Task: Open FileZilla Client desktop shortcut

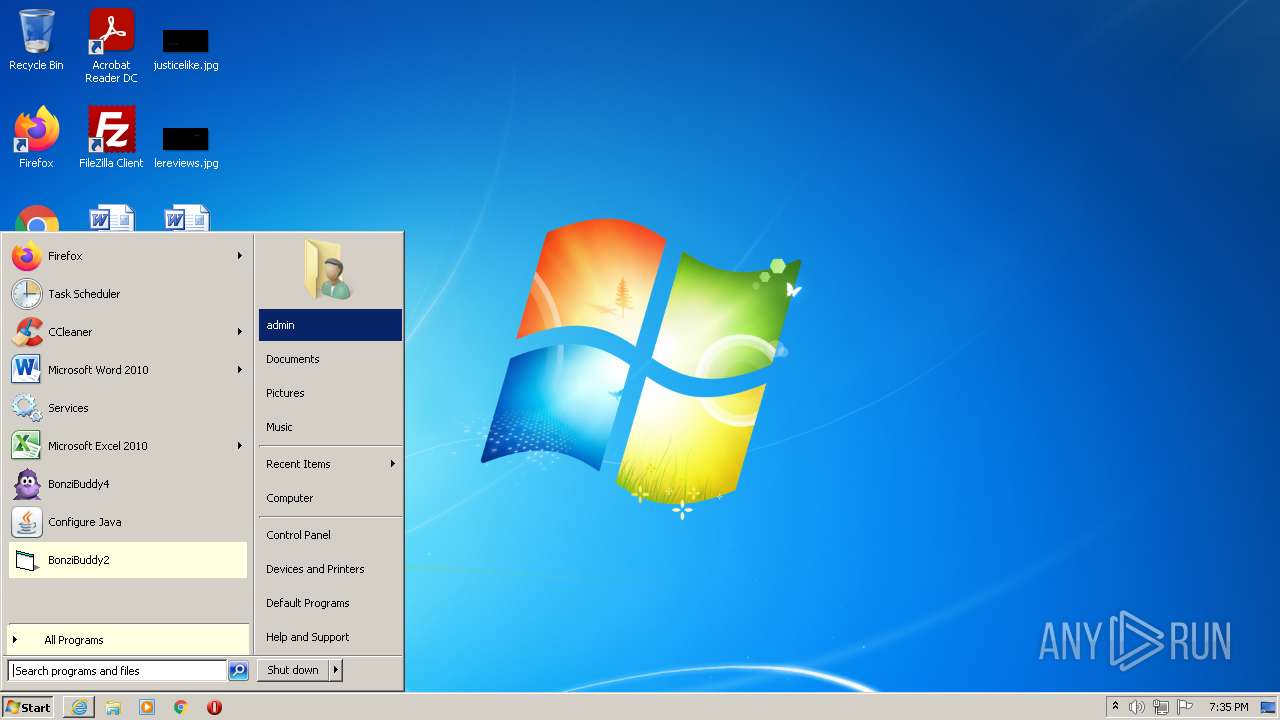Action: tap(111, 138)
